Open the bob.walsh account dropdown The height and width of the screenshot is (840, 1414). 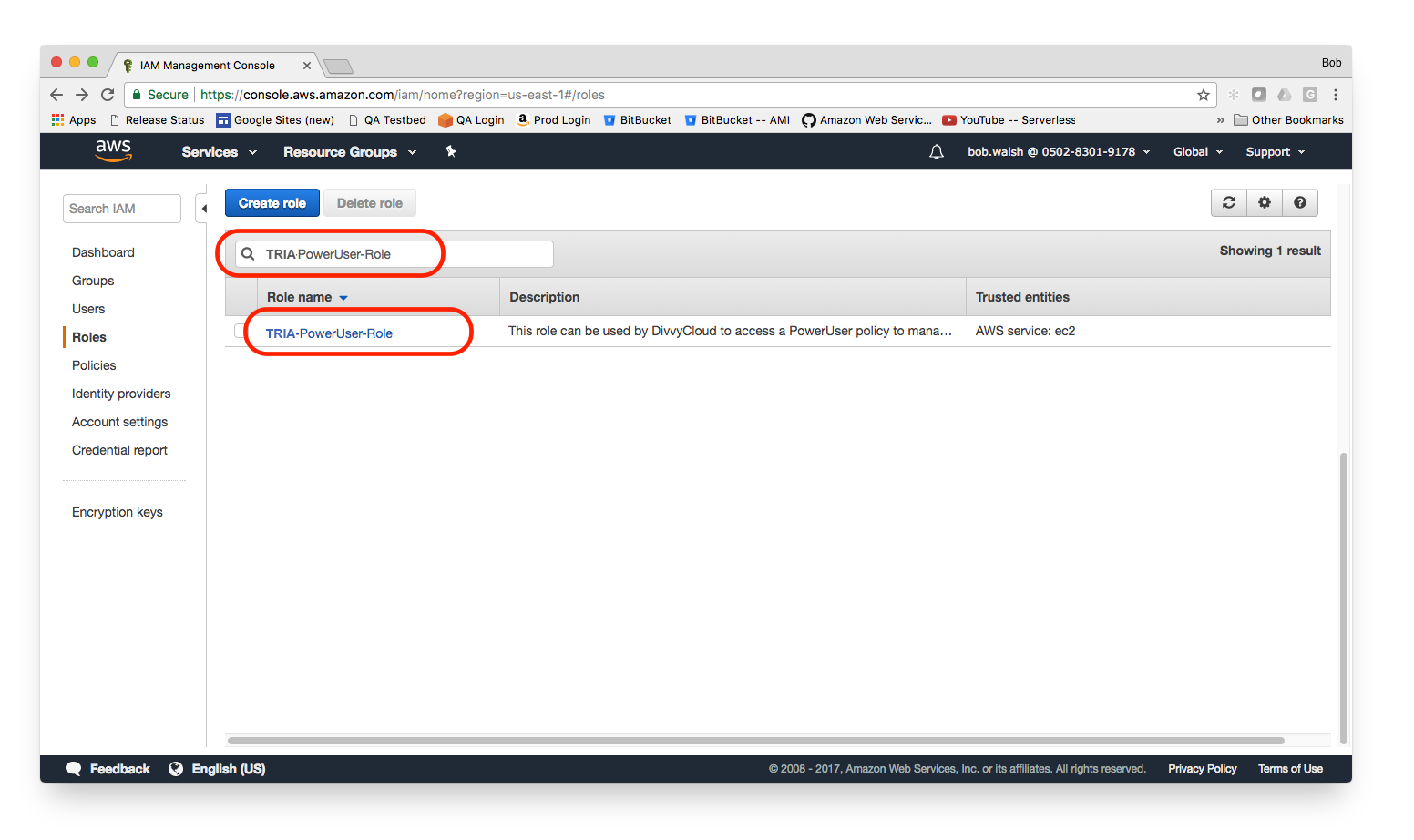[x=1059, y=152]
